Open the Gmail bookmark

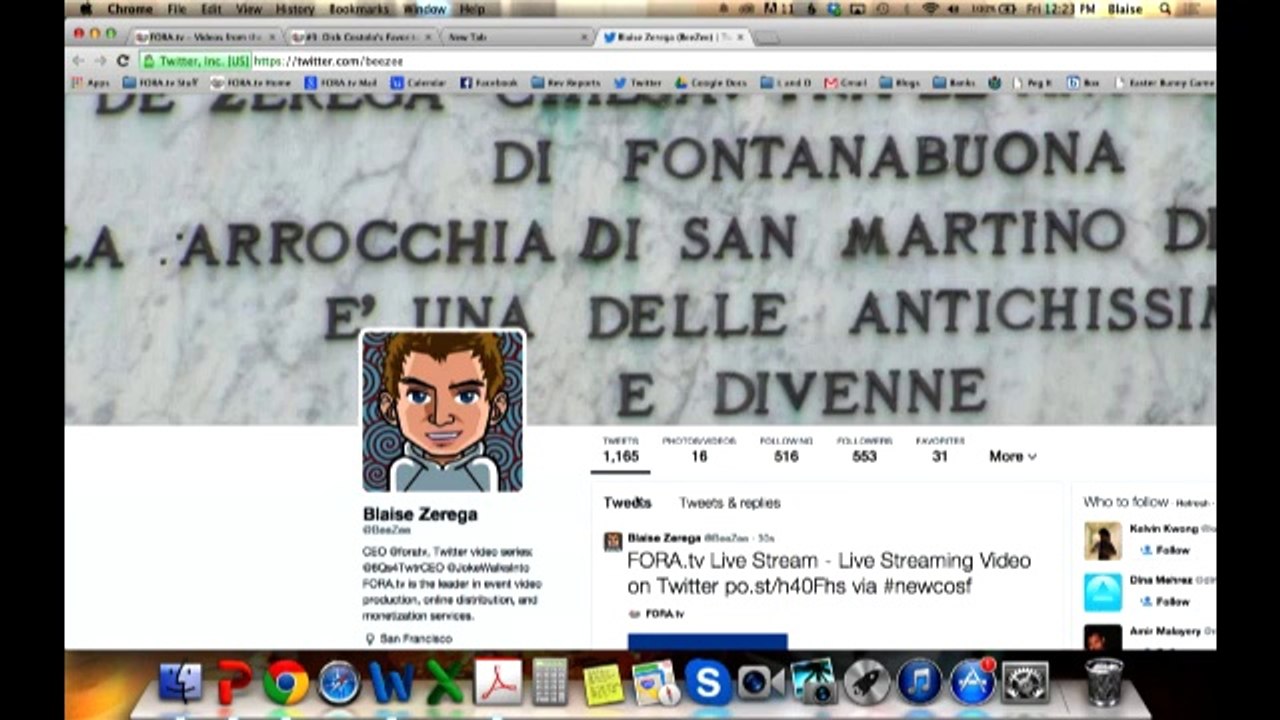pyautogui.click(x=846, y=83)
